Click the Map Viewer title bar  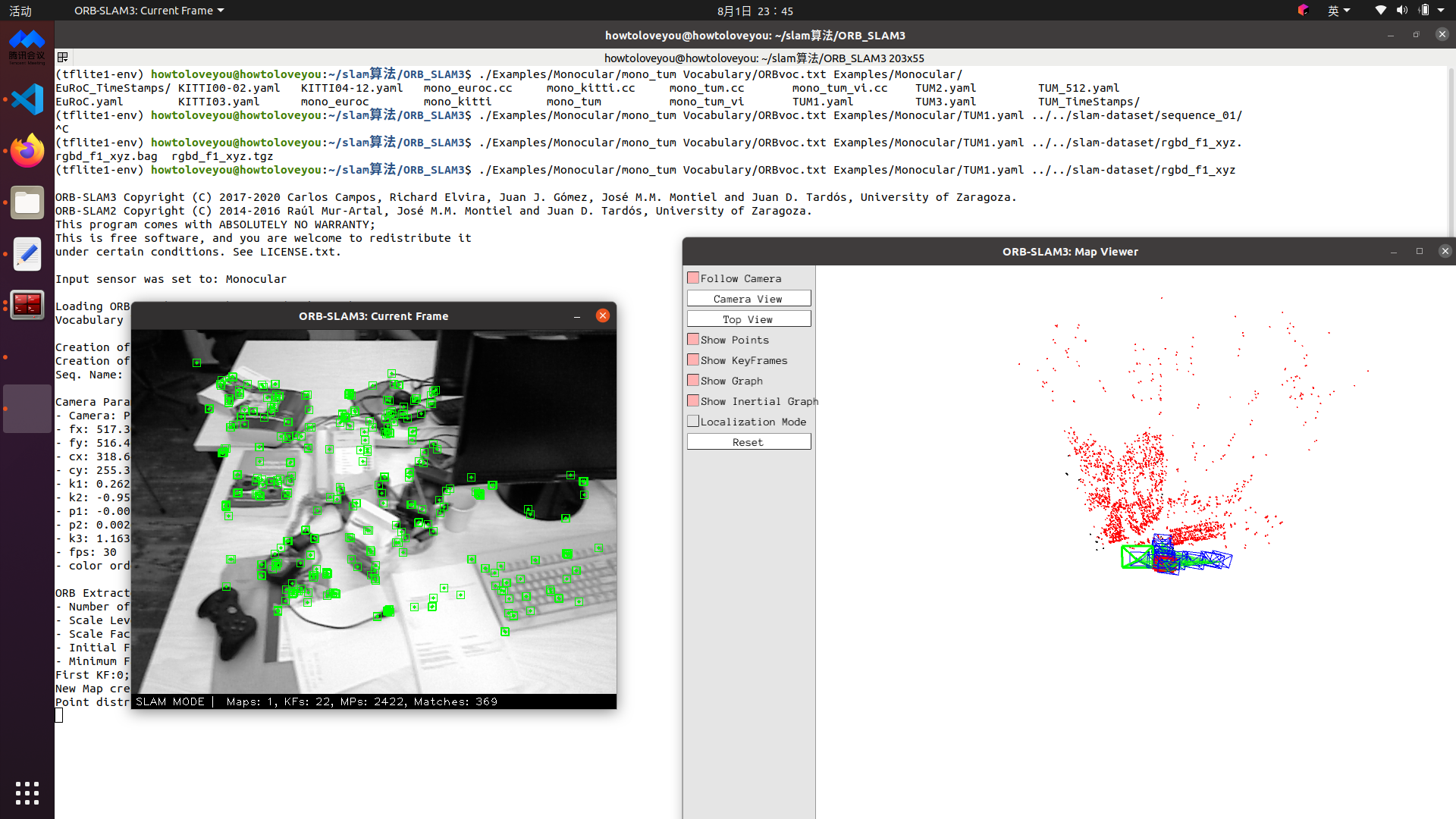coord(1070,252)
